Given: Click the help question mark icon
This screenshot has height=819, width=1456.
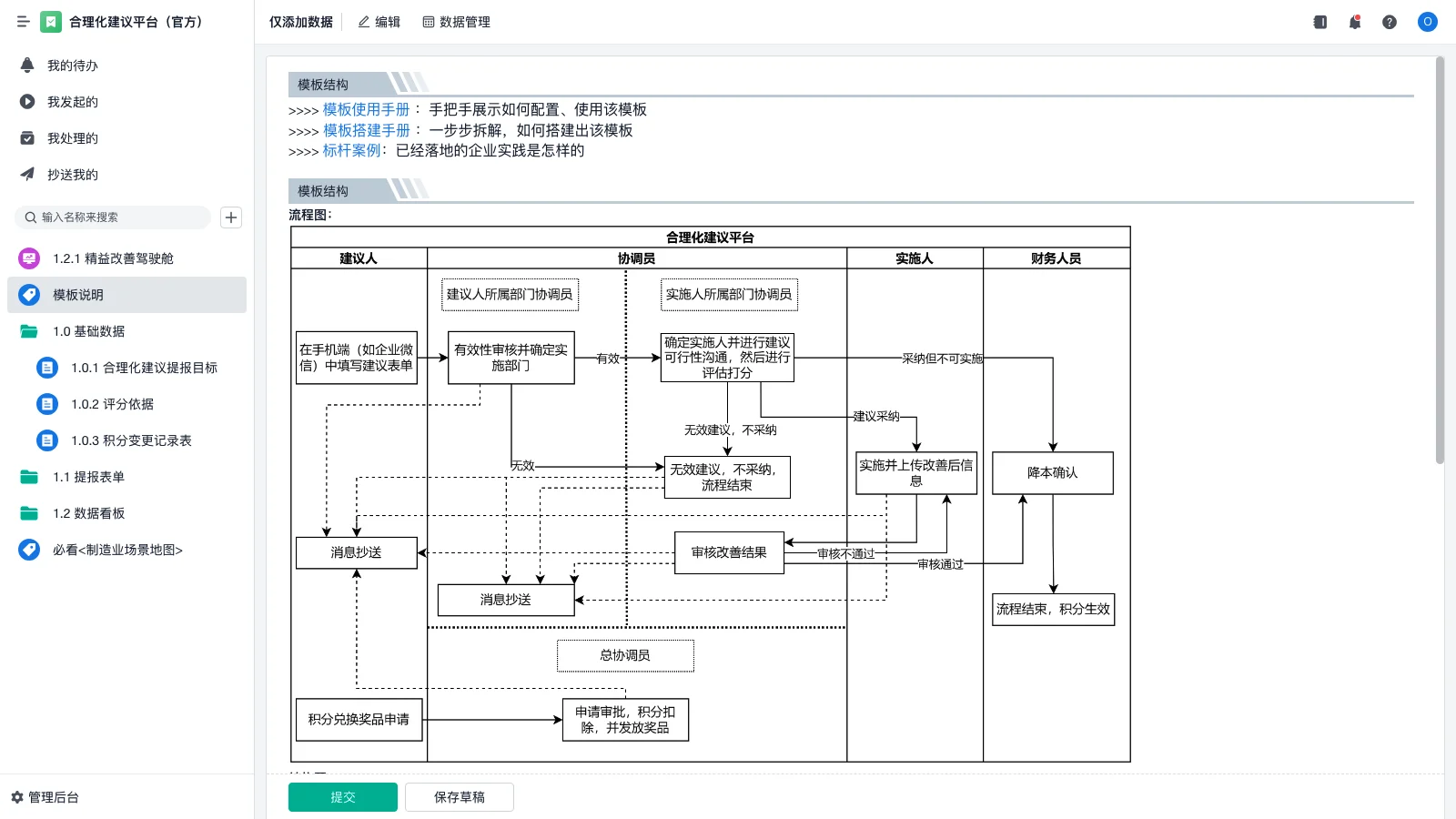Looking at the screenshot, I should click(1390, 22).
